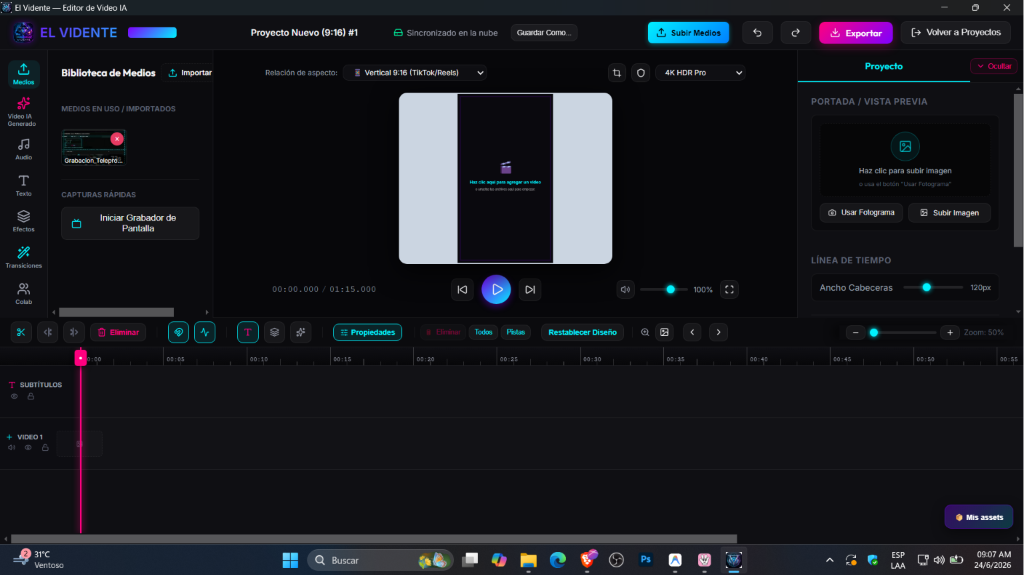Select the text tool in timeline toolbar
The image size is (1024, 575).
pyautogui.click(x=248, y=332)
